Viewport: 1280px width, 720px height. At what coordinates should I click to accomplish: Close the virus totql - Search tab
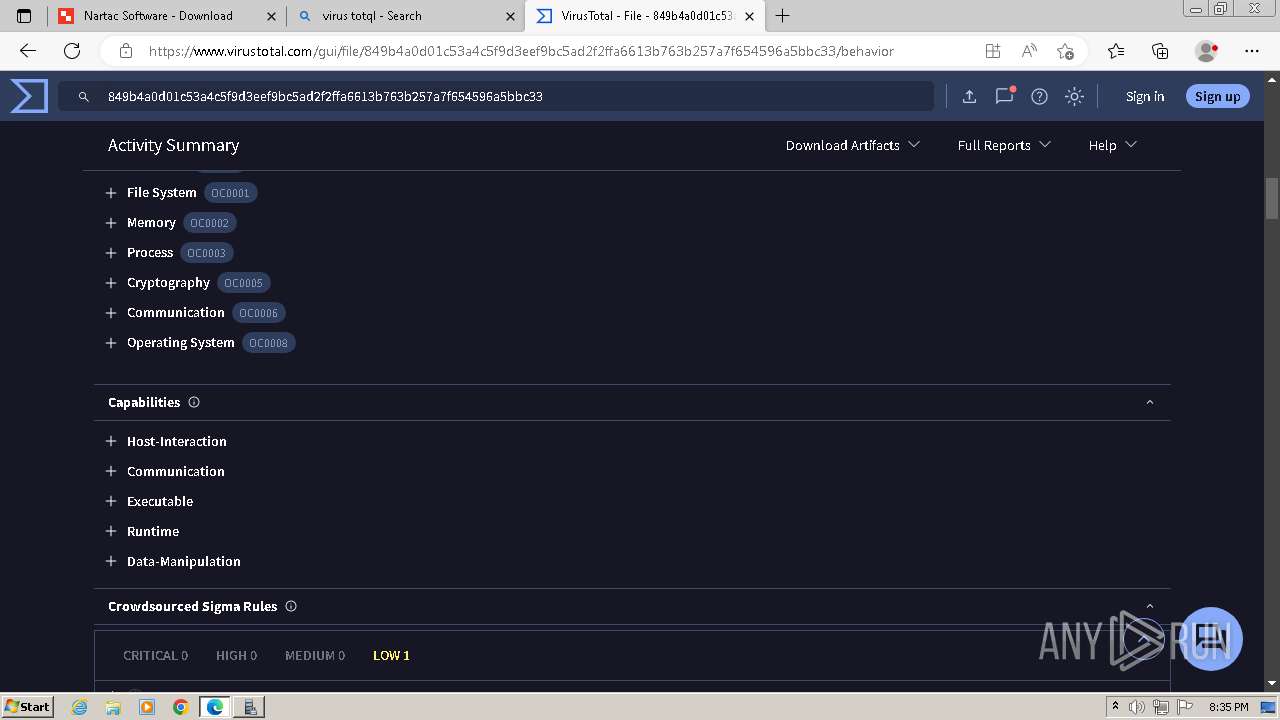pos(510,16)
